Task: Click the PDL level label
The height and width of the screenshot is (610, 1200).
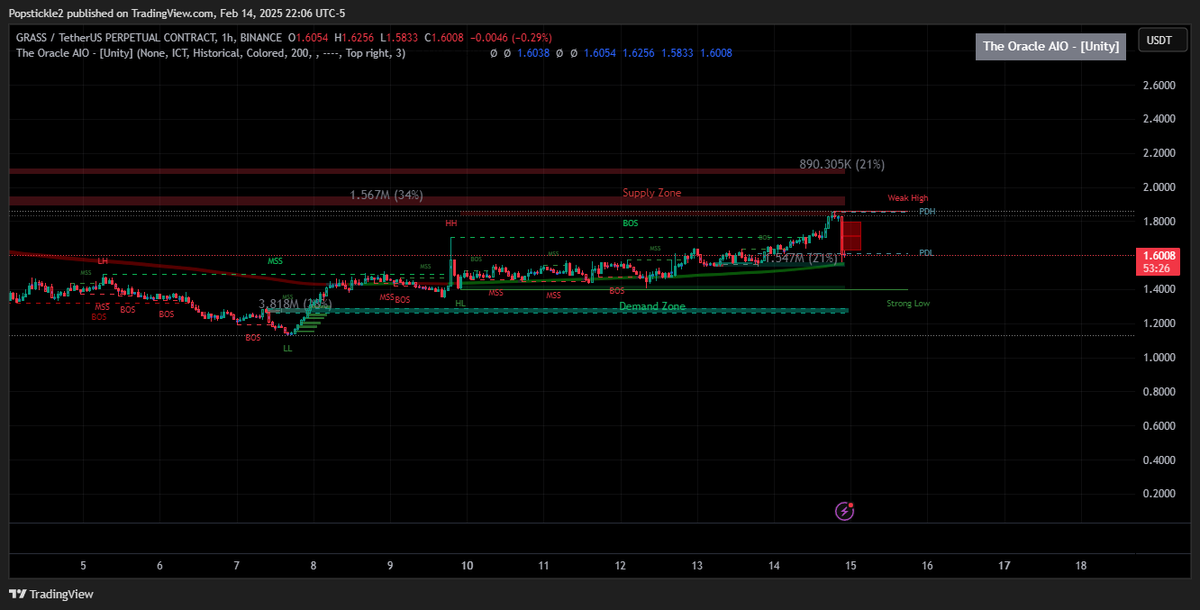Action: [x=927, y=253]
